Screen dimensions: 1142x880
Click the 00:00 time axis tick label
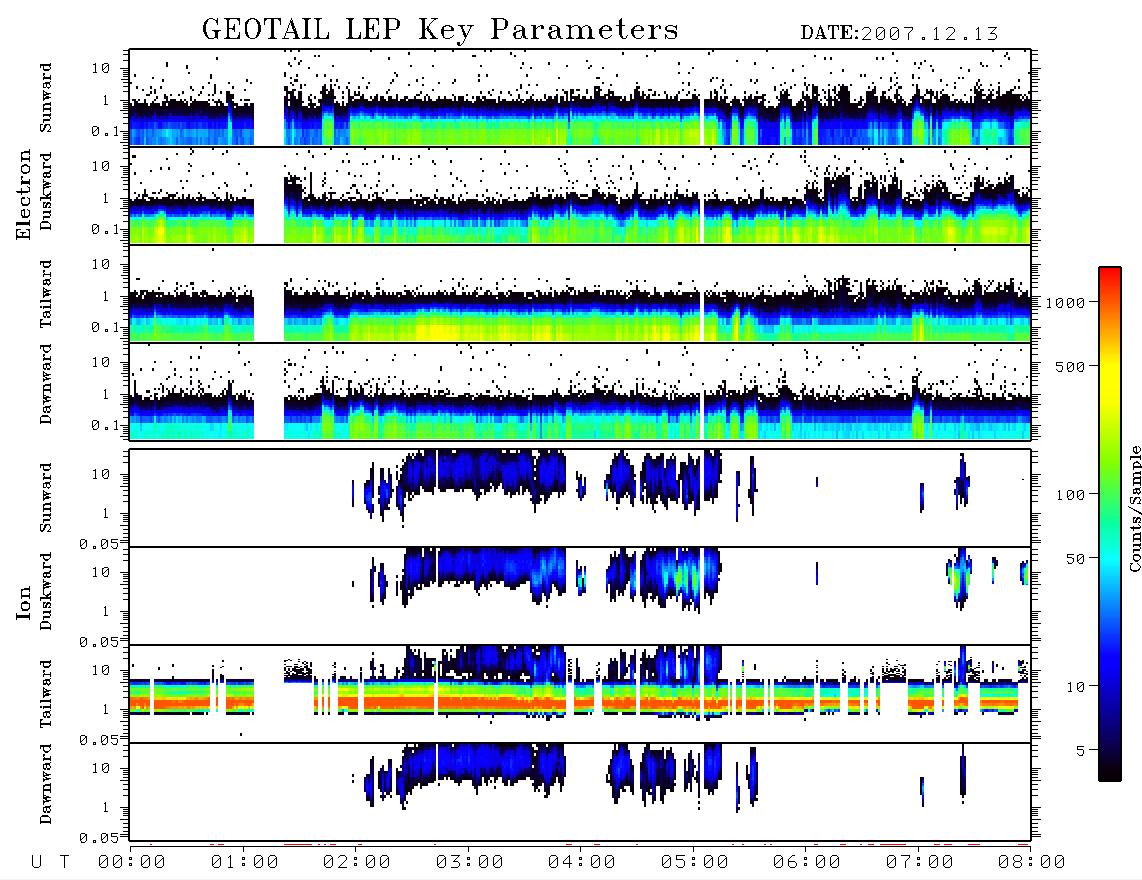coord(132,863)
